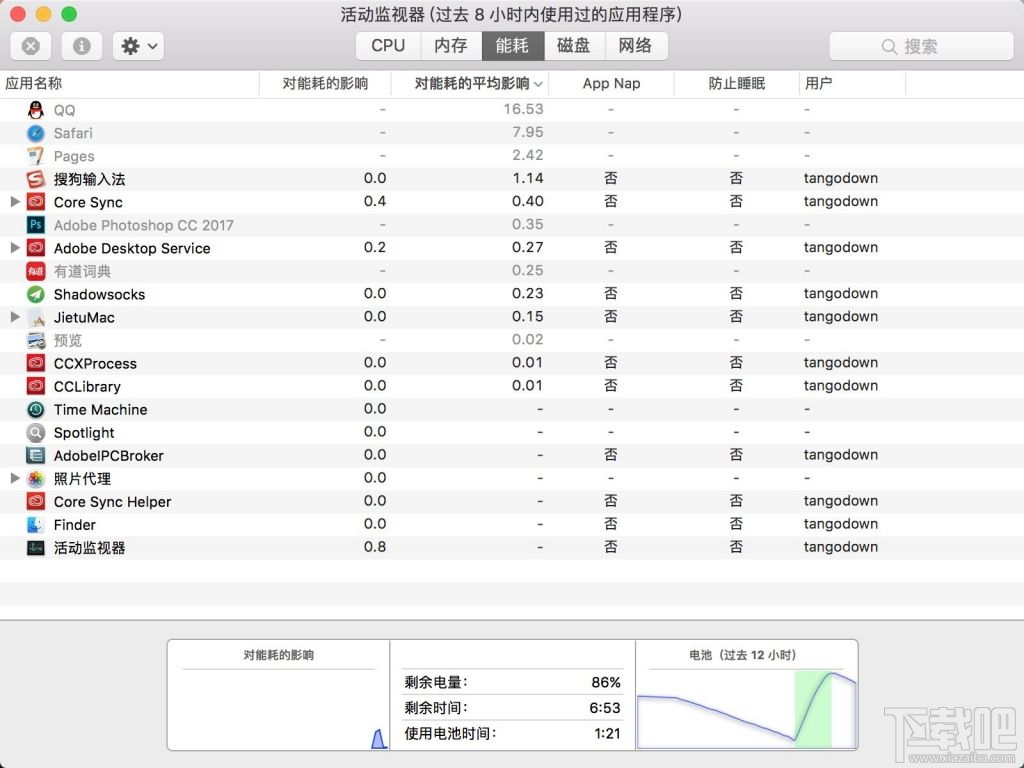Open process info with the i button
The width and height of the screenshot is (1024, 768).
[x=81, y=45]
